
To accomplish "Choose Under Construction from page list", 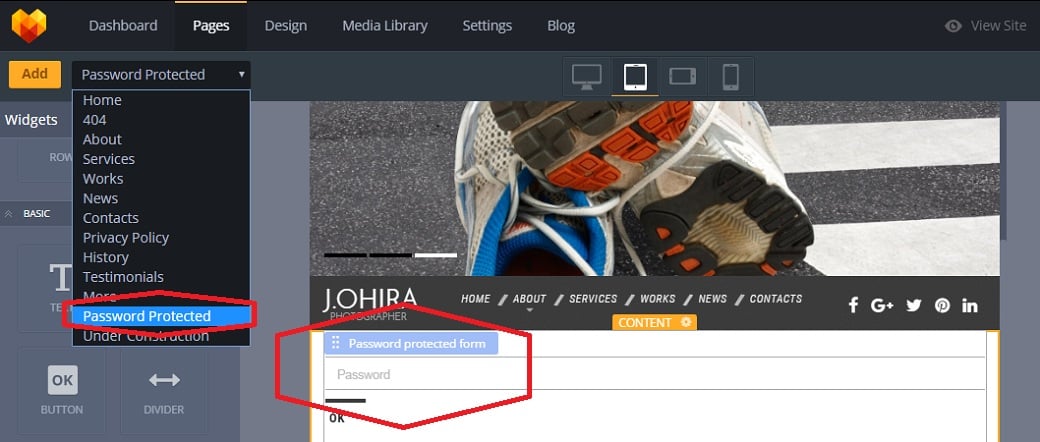I will coord(145,336).
